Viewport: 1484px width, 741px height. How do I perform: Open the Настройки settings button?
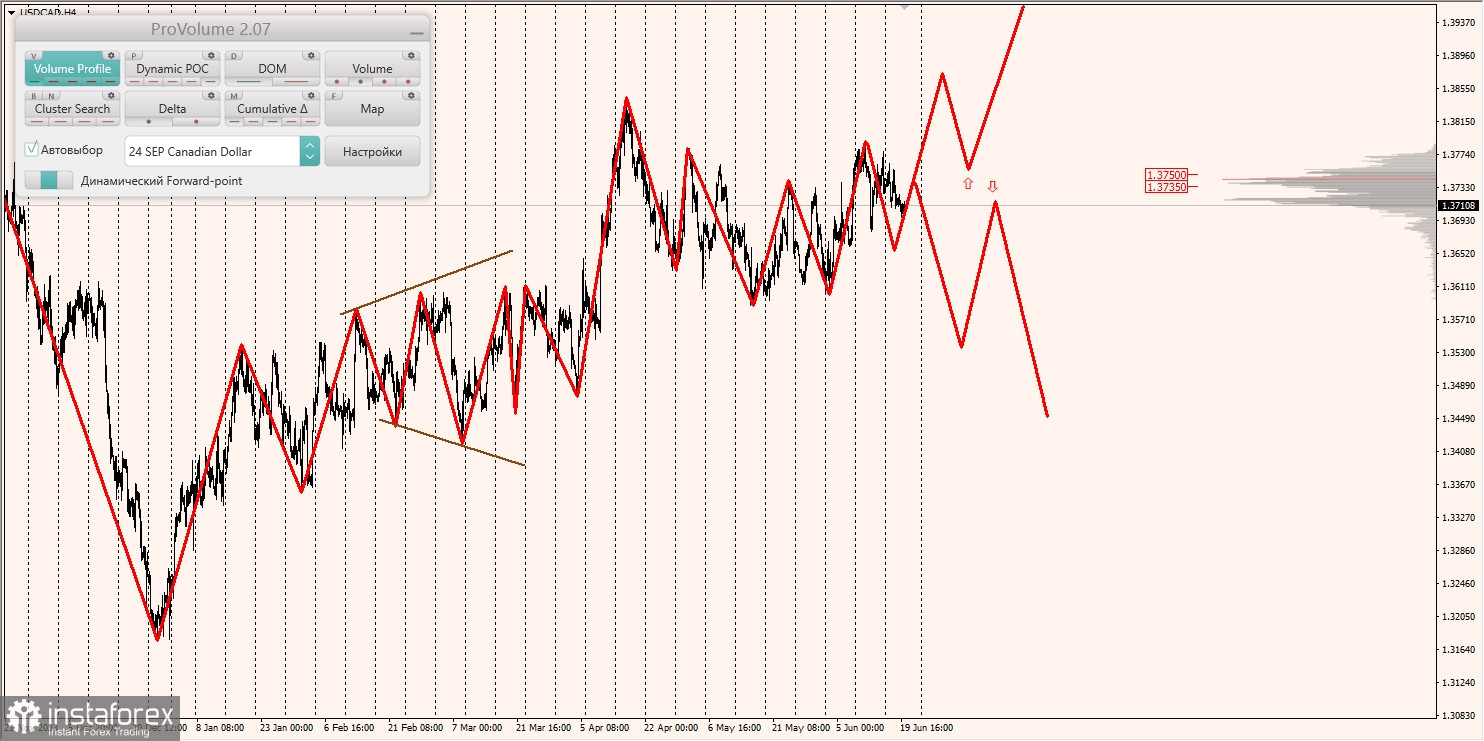click(372, 151)
